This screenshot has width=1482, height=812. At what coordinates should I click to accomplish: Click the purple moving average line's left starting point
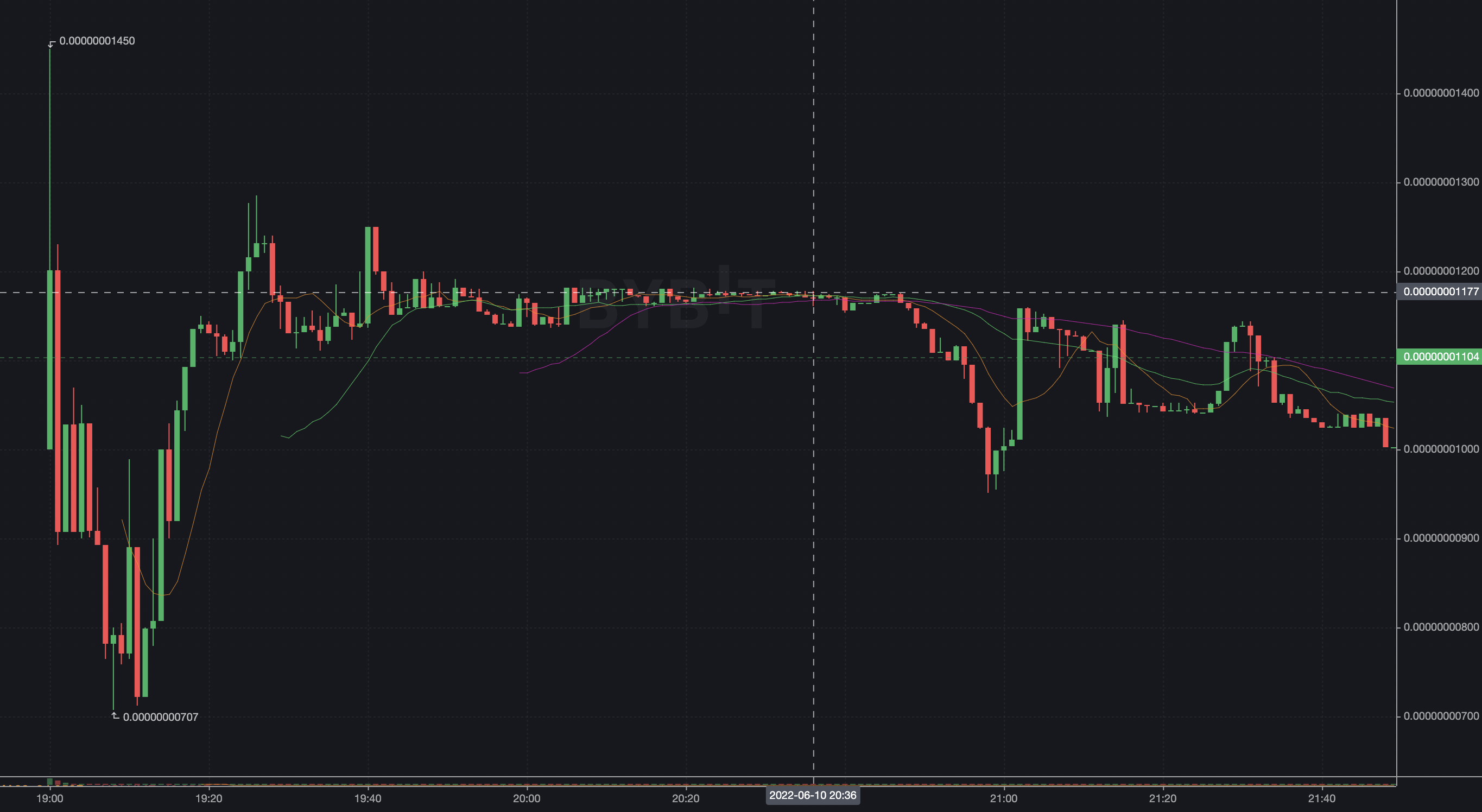(x=521, y=373)
